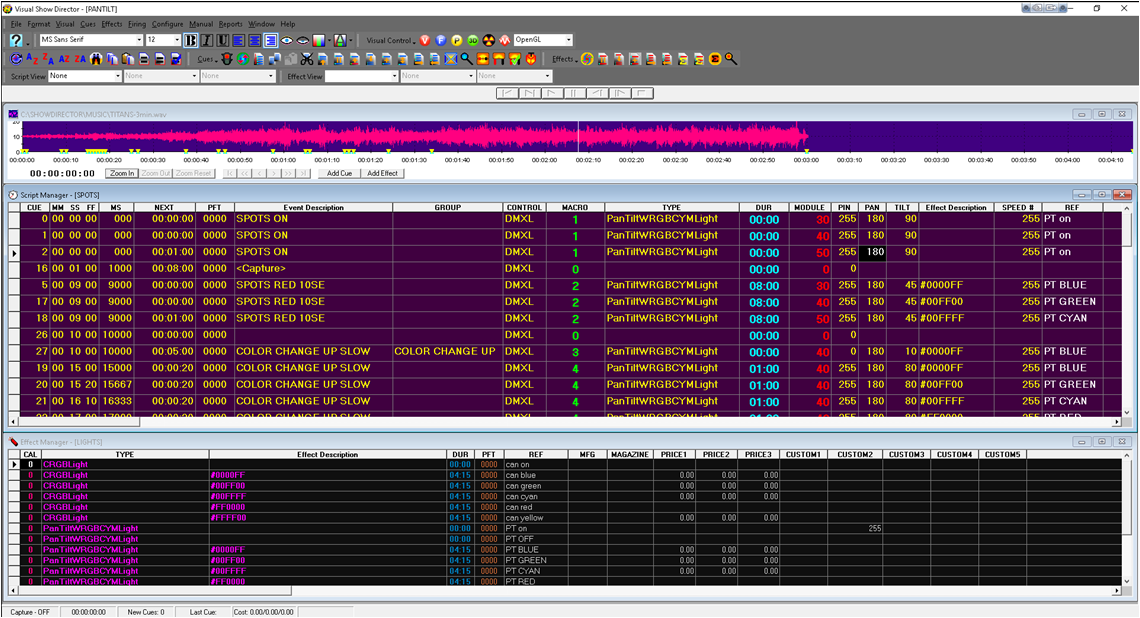Toggle bold formatting
The width and height of the screenshot is (1140, 618).
[190, 41]
